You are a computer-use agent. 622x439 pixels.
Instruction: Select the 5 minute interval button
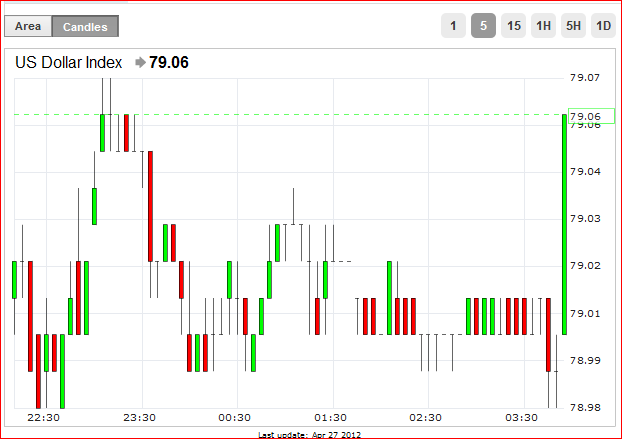(x=483, y=26)
